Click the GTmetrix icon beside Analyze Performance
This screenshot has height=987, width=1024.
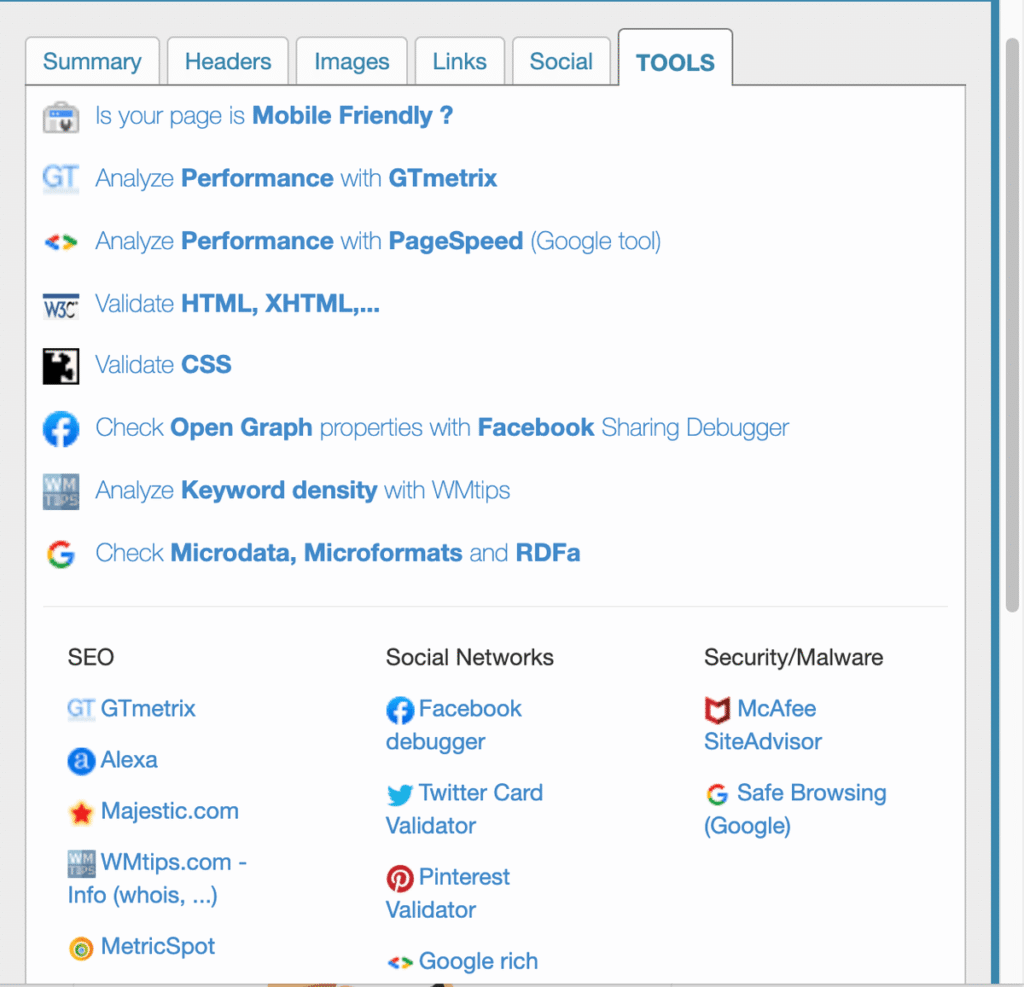(61, 178)
